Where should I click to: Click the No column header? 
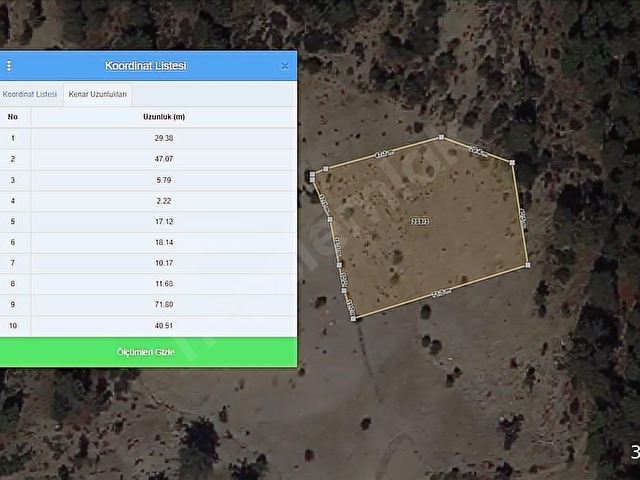[13, 117]
